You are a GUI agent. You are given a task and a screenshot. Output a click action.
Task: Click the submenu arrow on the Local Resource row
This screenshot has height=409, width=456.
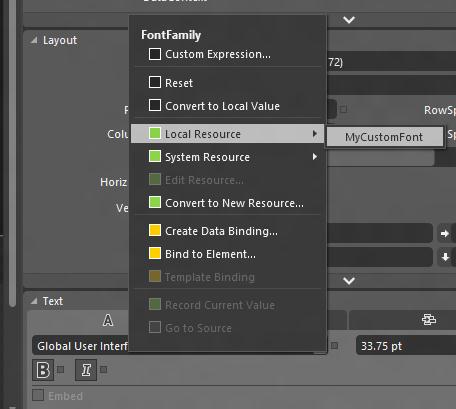(x=315, y=134)
